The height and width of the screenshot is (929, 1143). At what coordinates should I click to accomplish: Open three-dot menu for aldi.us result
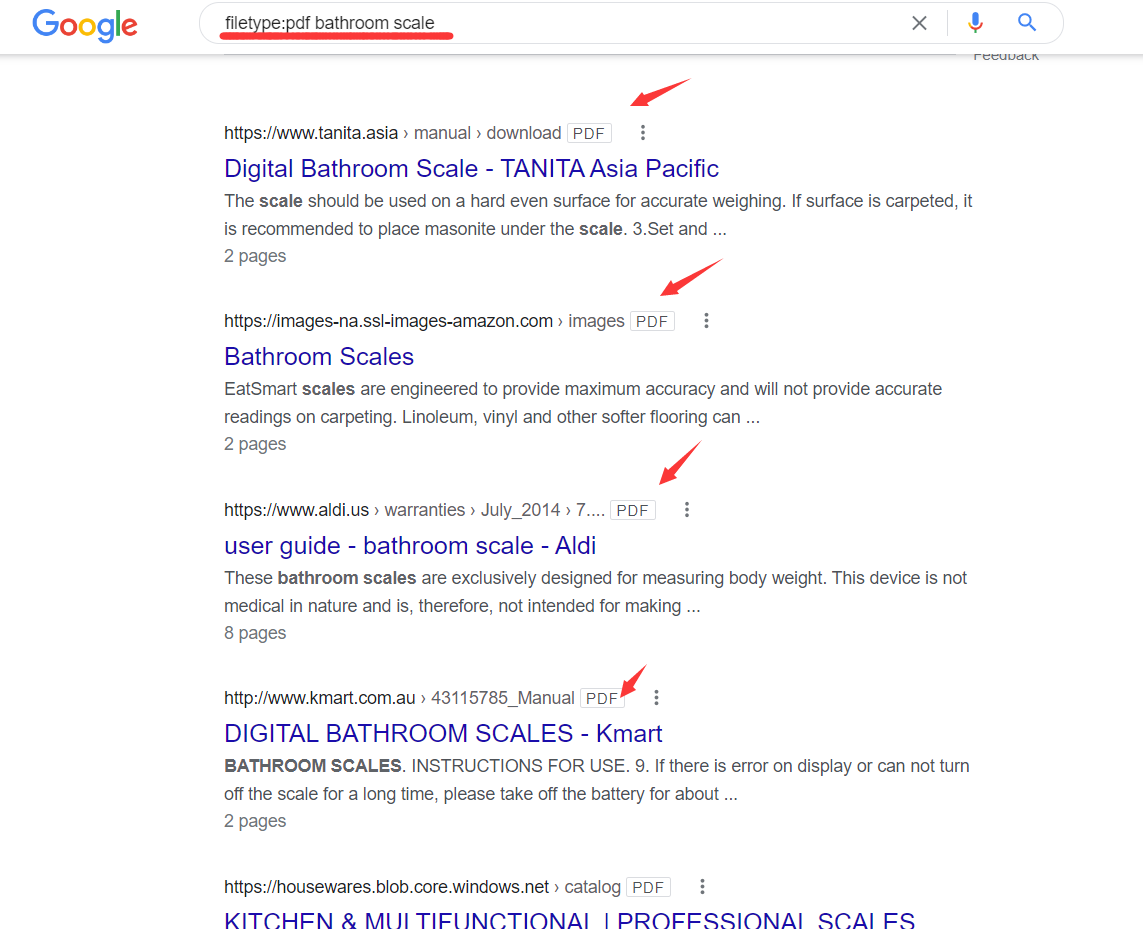687,510
